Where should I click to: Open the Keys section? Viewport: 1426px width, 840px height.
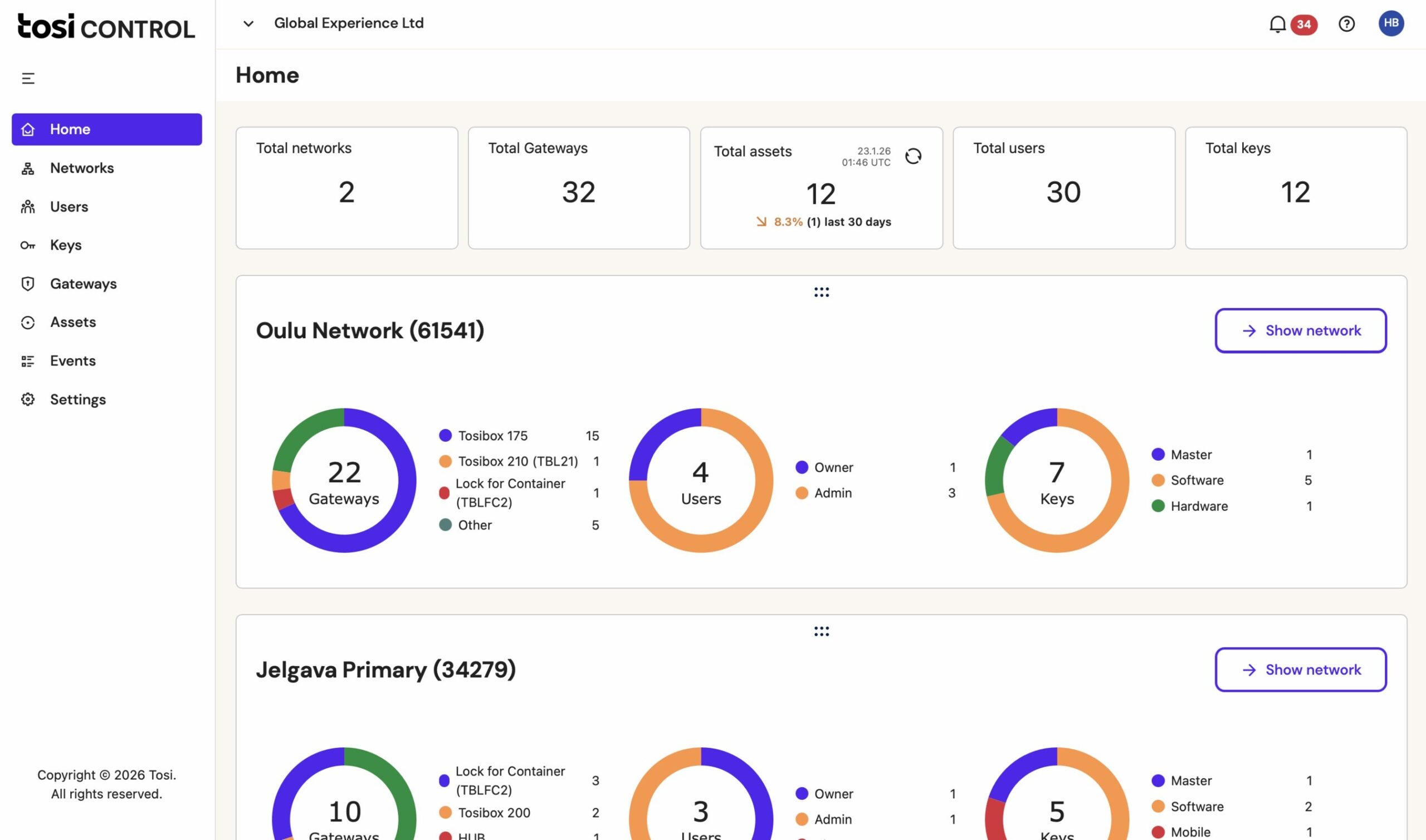[66, 245]
